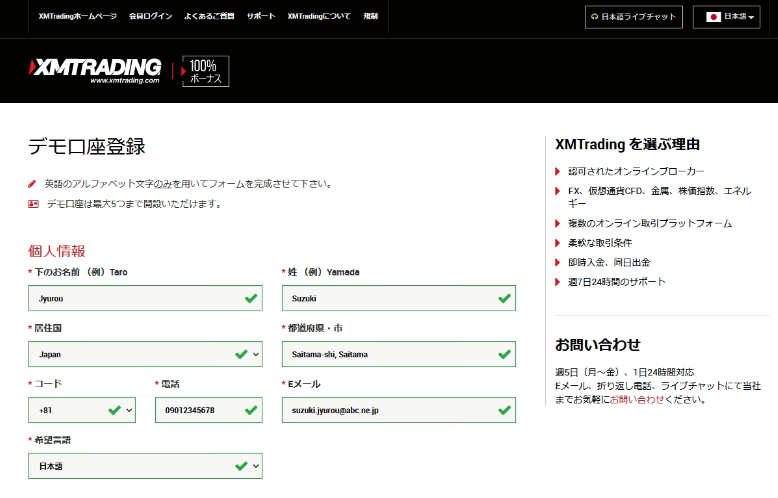Click the first name field Jyurou
The image size is (778, 498).
pyautogui.click(x=145, y=298)
